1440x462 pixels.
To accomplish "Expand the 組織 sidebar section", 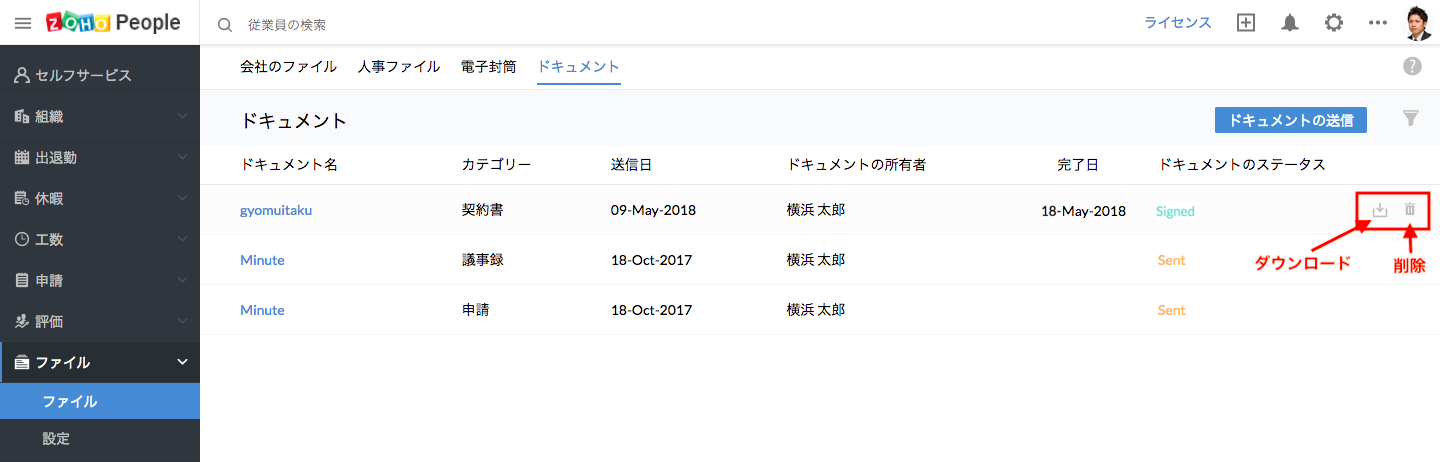I will 100,116.
